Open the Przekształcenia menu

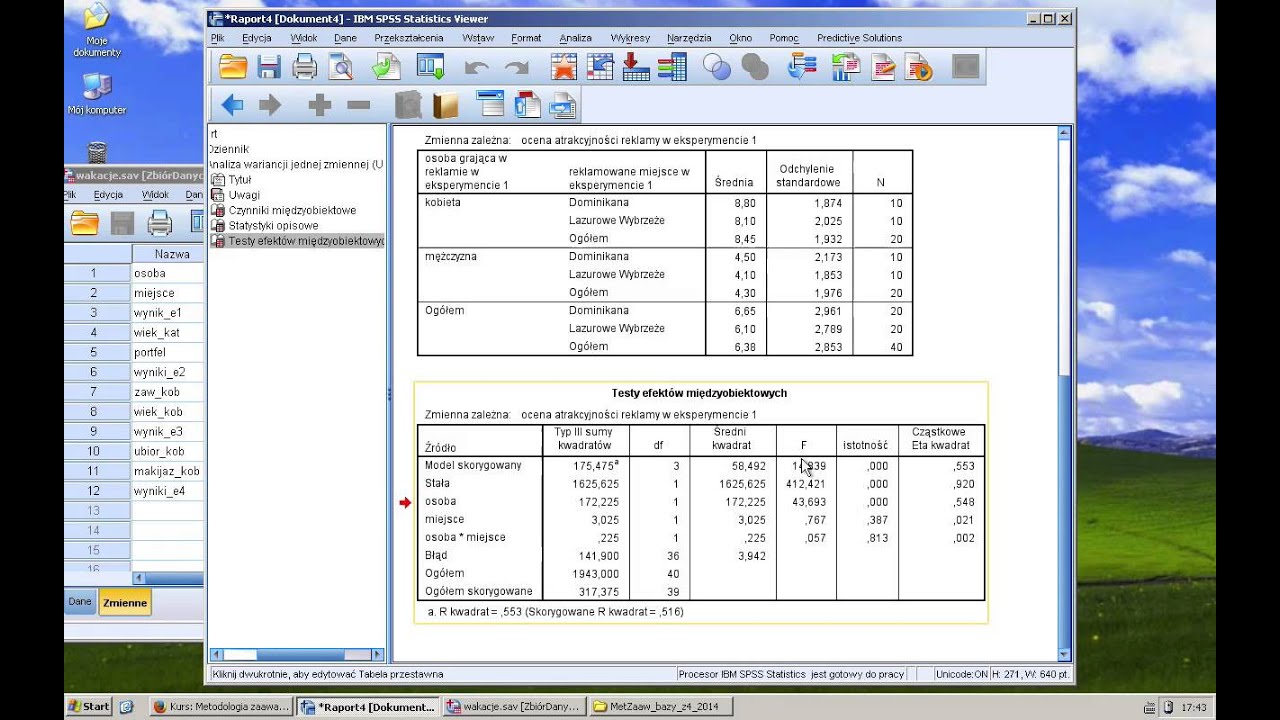click(409, 38)
